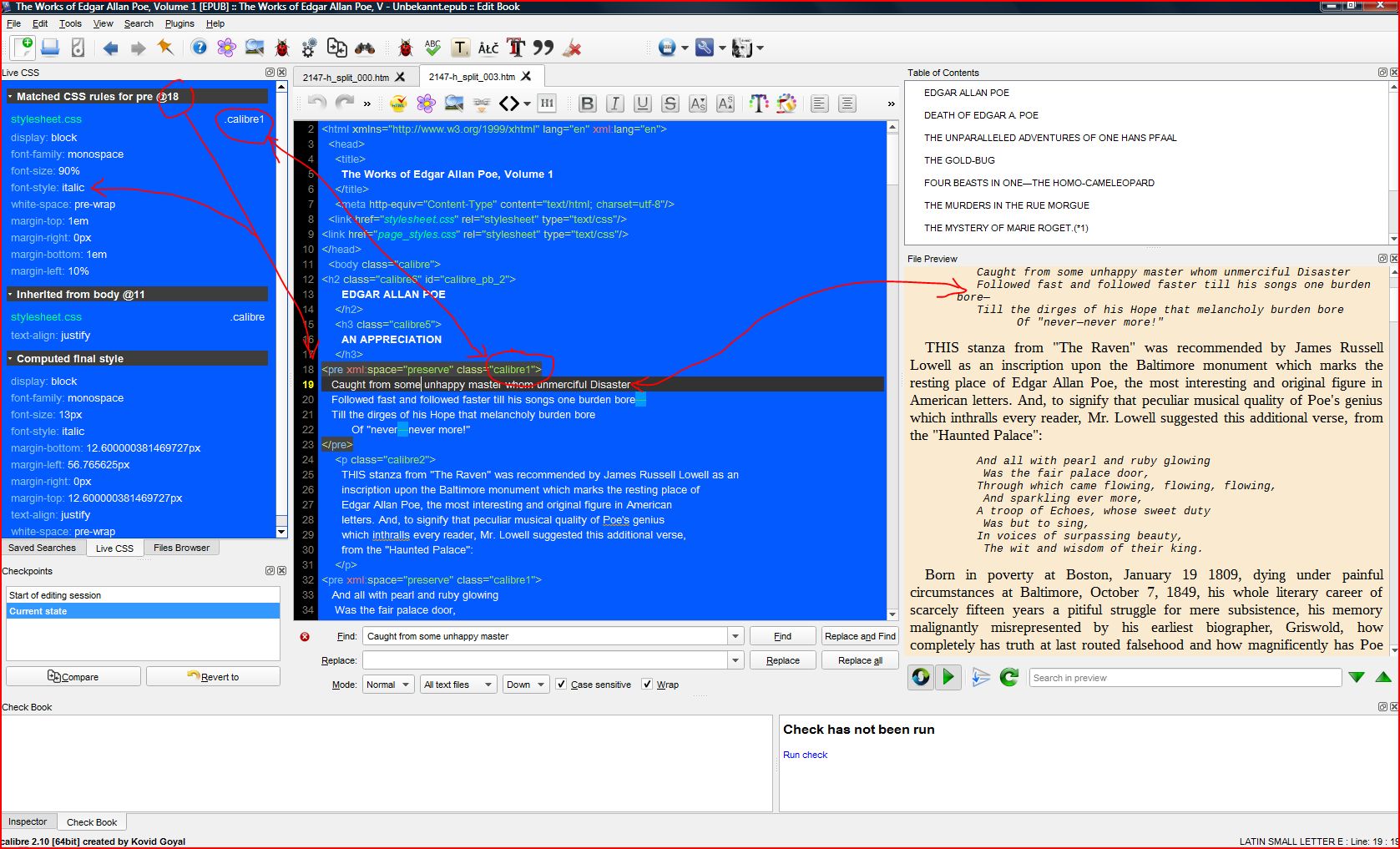The height and width of the screenshot is (849, 1400).
Task: Click the broom cleanup icon
Action: click(572, 48)
